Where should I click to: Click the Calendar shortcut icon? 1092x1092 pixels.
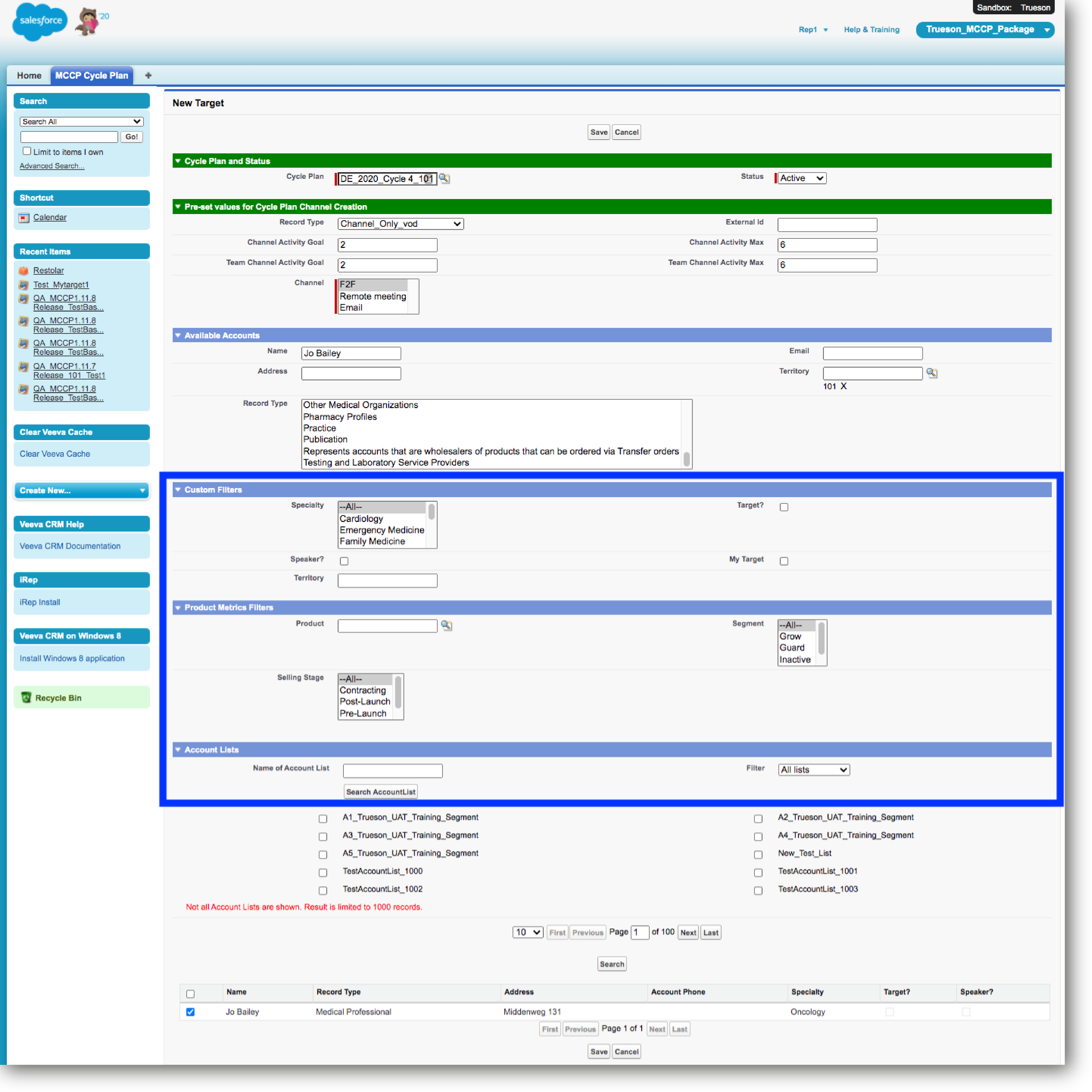pyautogui.click(x=24, y=218)
